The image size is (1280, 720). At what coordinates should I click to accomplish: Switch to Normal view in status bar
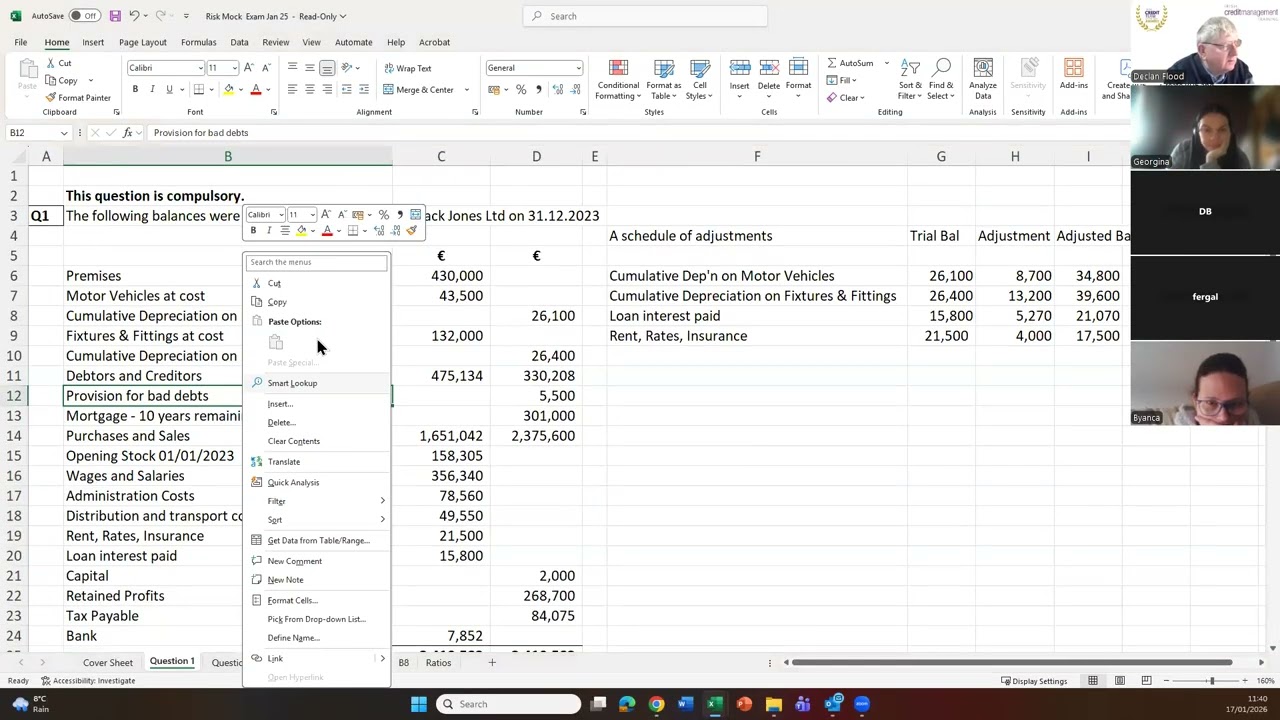tap(1093, 681)
